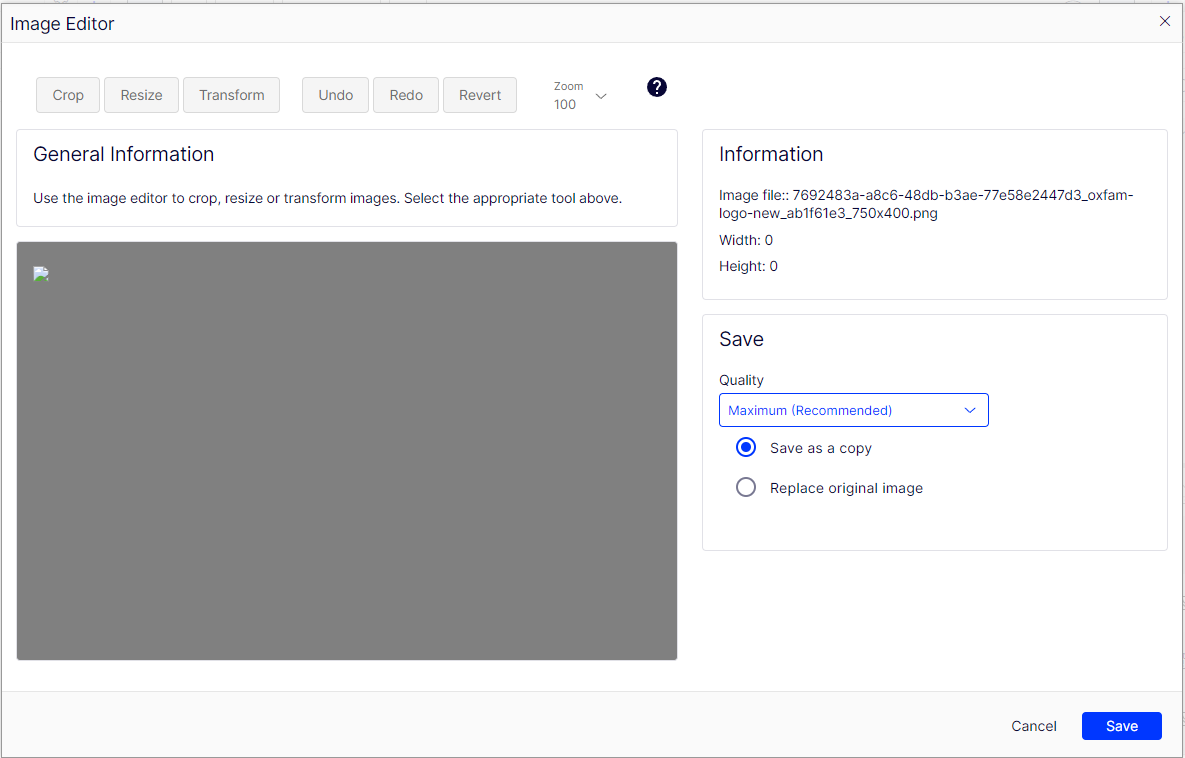Screen dimensions: 1185x758
Task: Click the General Information heading
Action: (124, 154)
